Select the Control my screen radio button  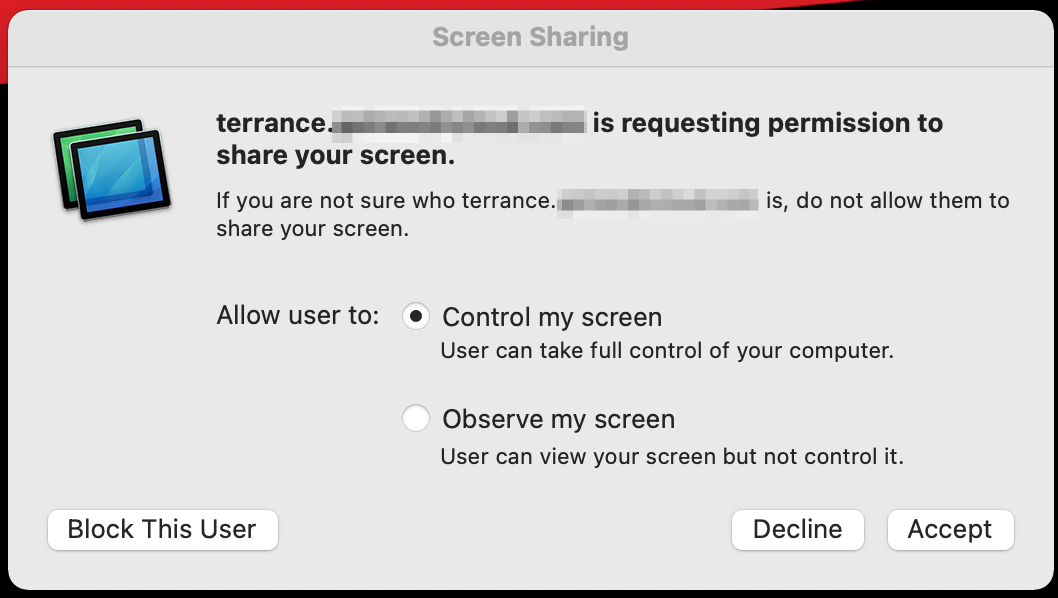point(416,316)
